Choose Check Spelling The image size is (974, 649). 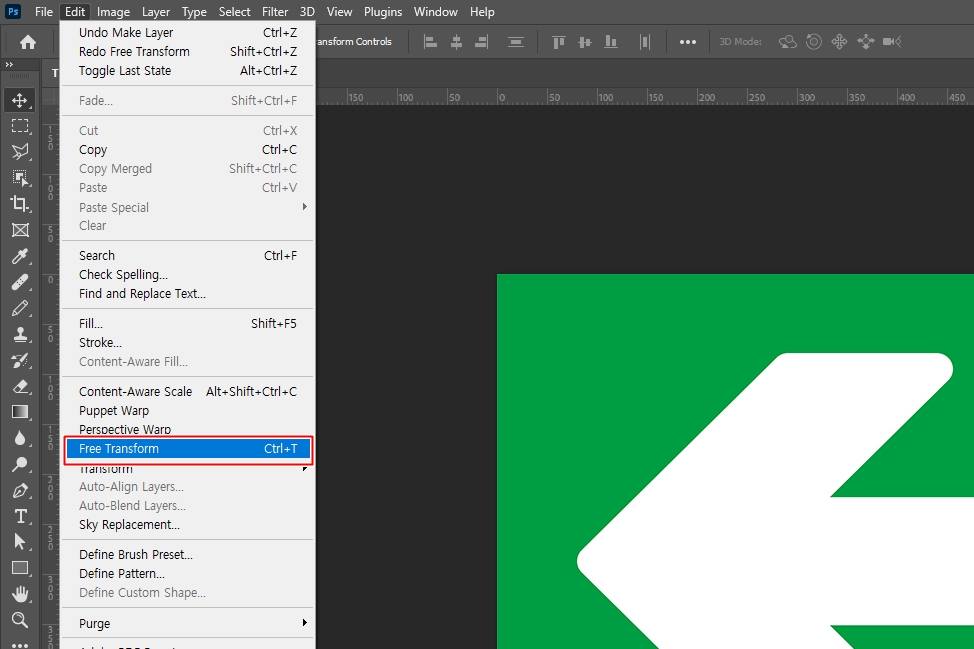click(188, 275)
